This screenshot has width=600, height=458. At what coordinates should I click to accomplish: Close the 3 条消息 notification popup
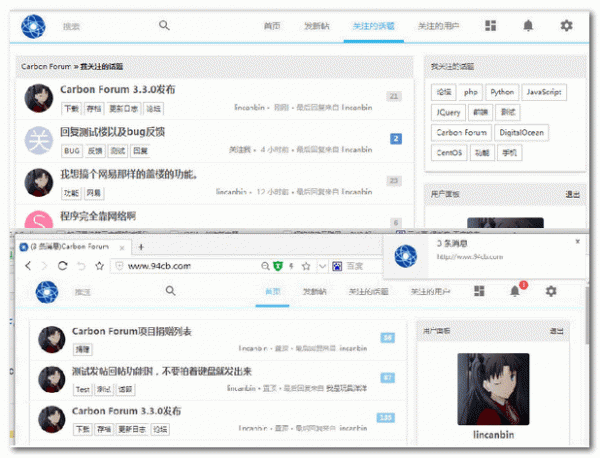[x=578, y=241]
